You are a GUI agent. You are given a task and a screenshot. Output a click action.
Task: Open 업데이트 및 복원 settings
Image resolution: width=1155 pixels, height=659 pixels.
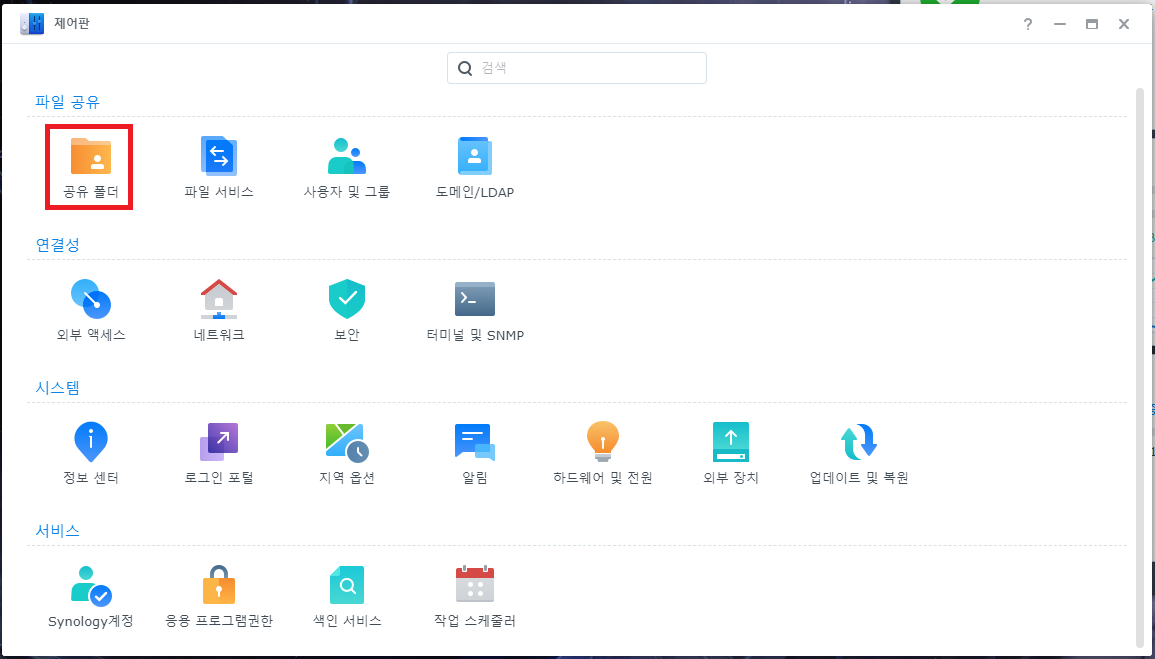pyautogui.click(x=859, y=443)
